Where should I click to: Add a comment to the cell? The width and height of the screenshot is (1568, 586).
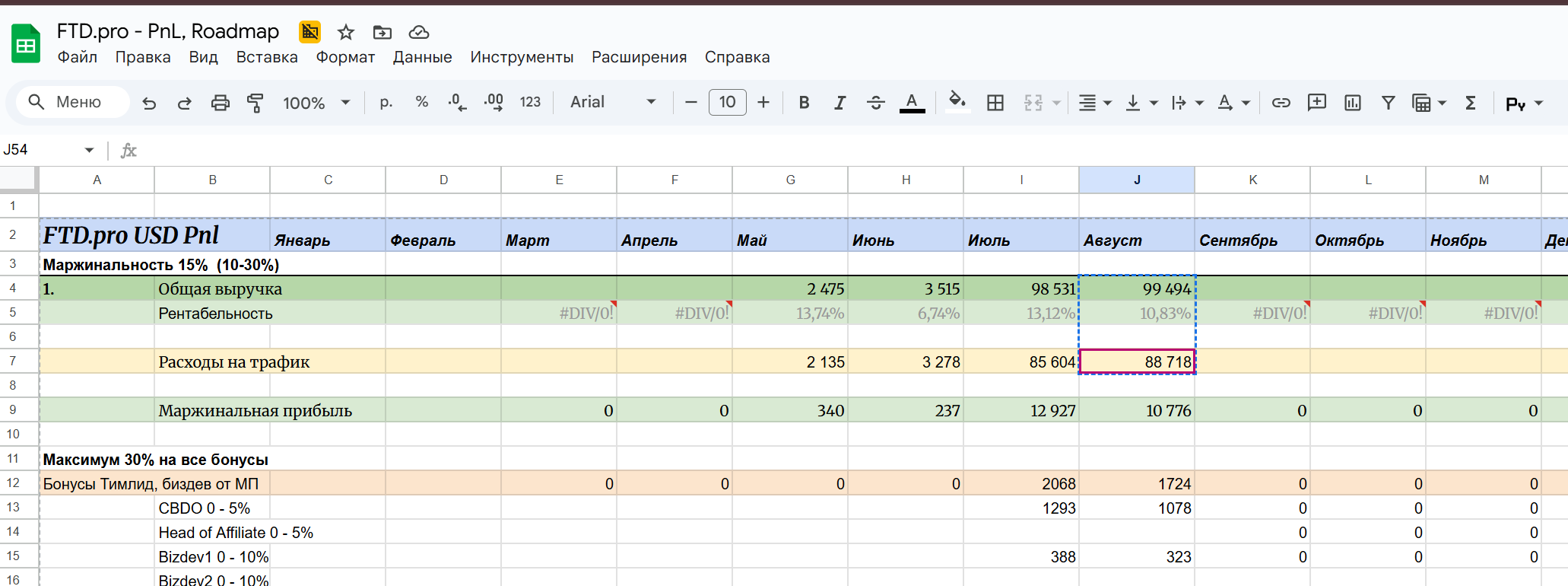point(1317,103)
